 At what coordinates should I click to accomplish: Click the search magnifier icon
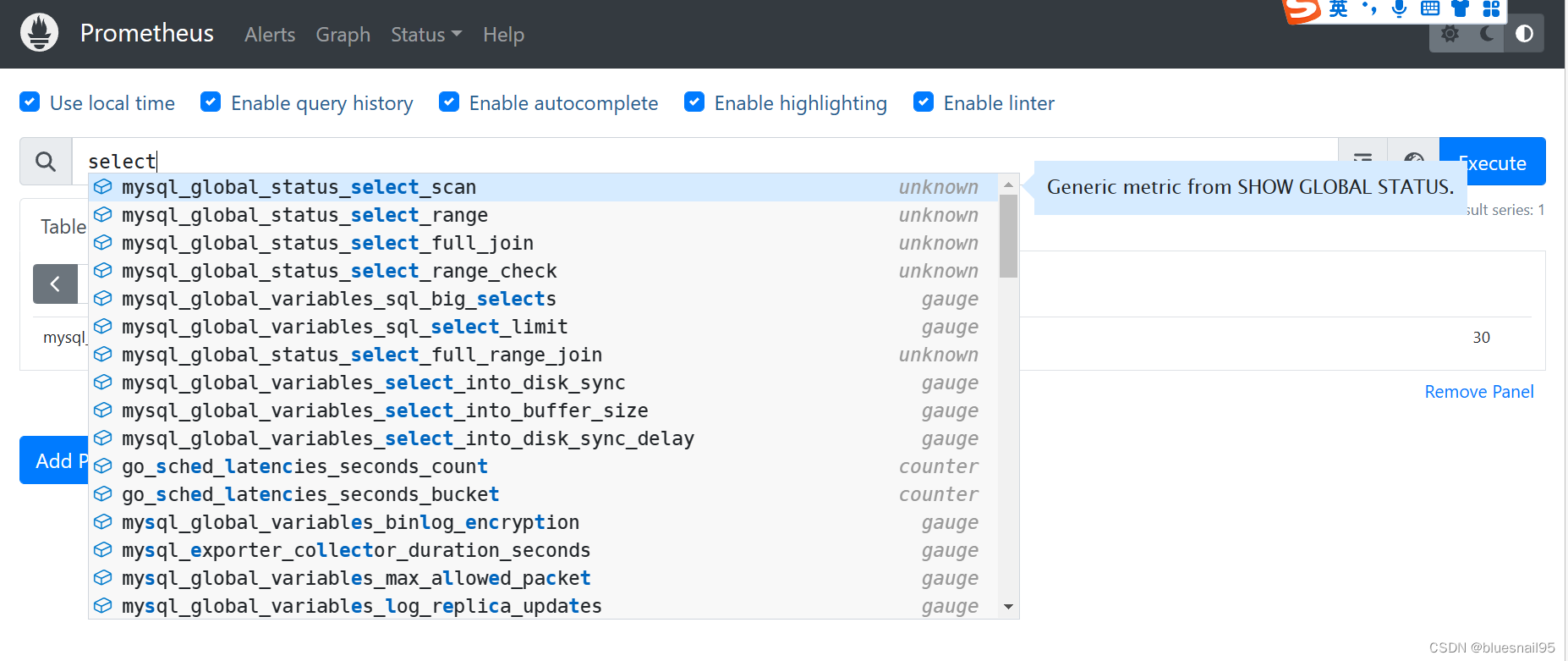click(x=46, y=161)
